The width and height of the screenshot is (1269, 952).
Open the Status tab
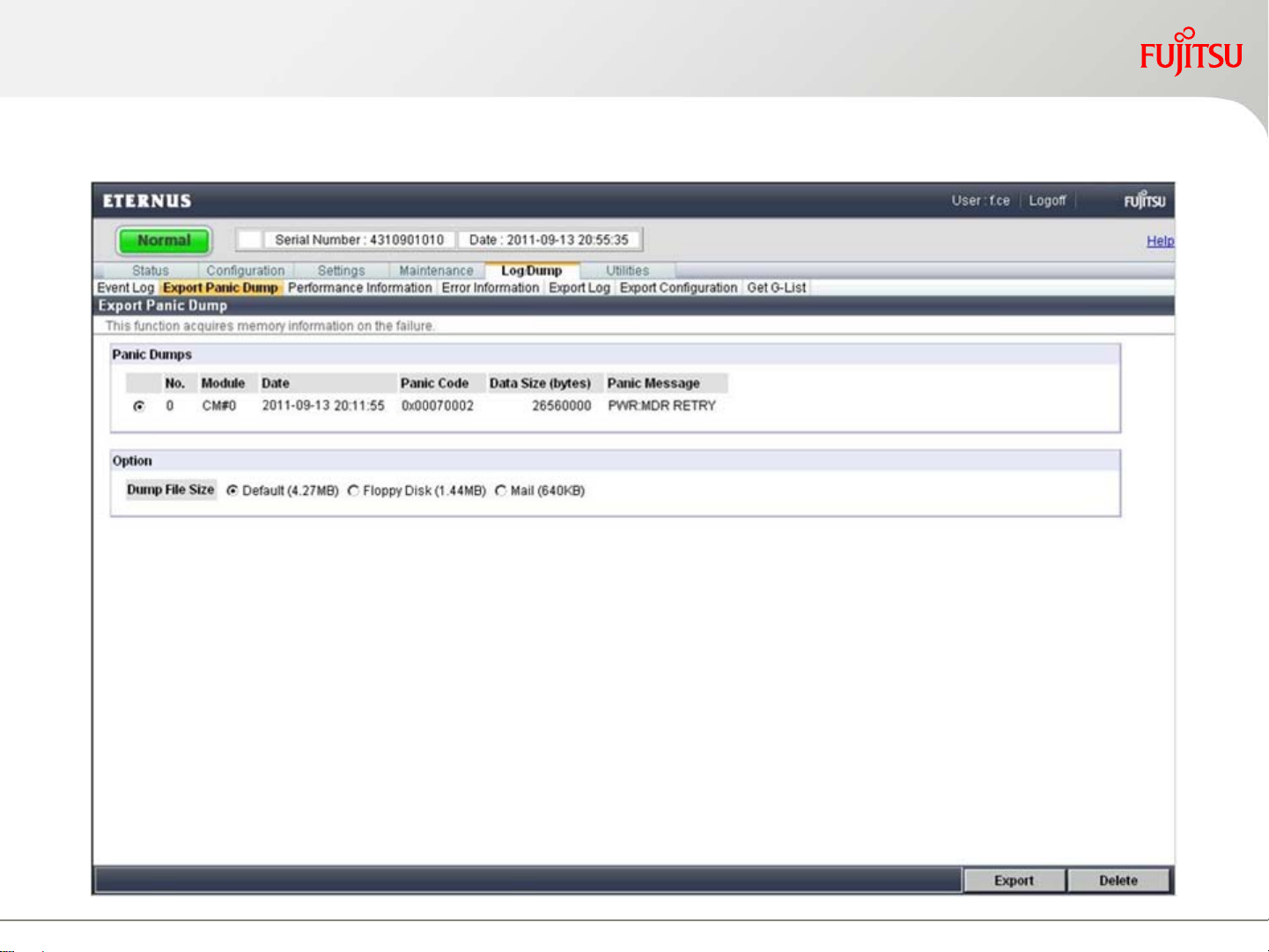[x=150, y=270]
